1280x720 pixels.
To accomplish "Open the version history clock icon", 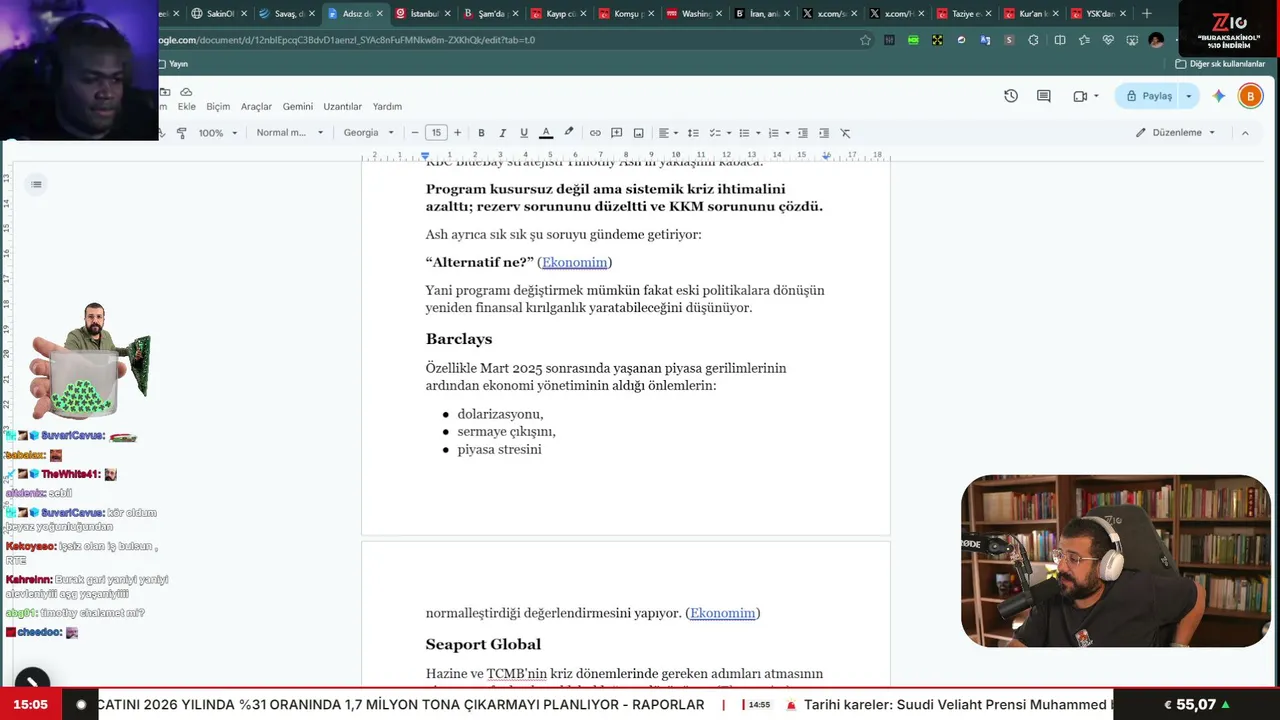I will tap(1011, 96).
